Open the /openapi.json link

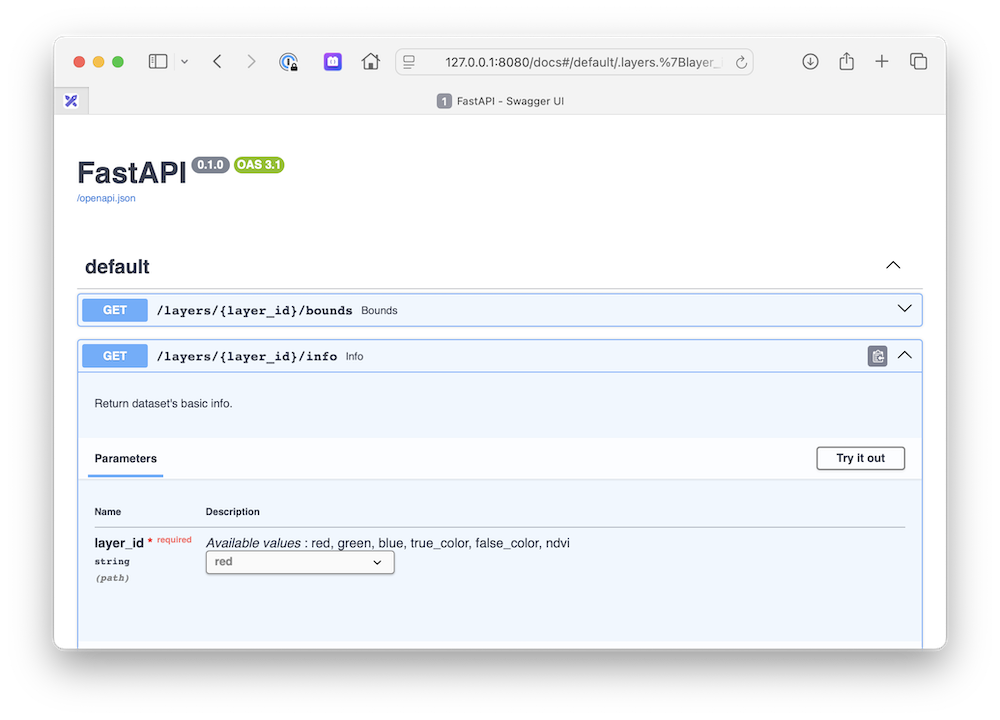pyautogui.click(x=106, y=198)
